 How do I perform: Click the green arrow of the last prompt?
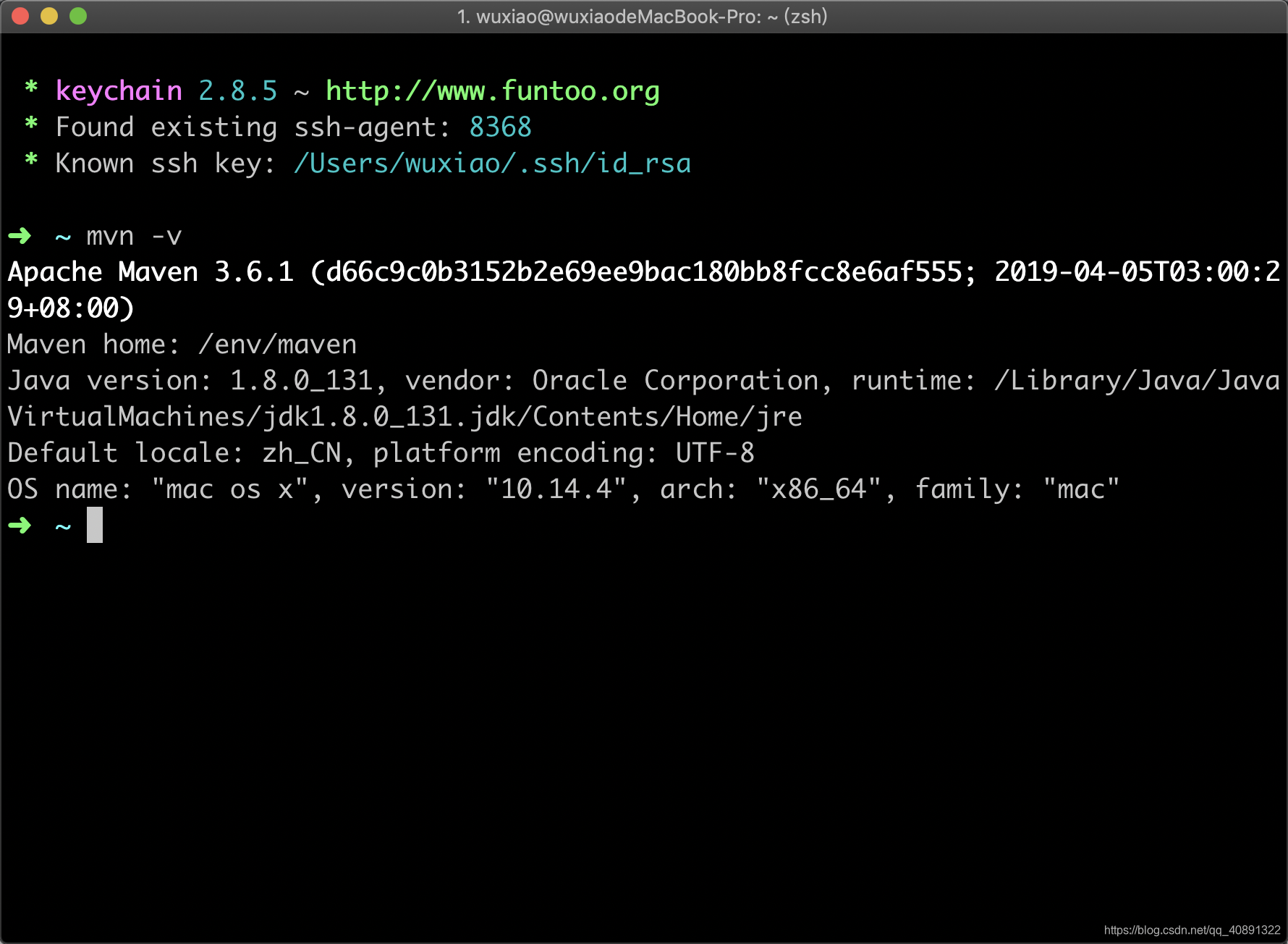(20, 526)
